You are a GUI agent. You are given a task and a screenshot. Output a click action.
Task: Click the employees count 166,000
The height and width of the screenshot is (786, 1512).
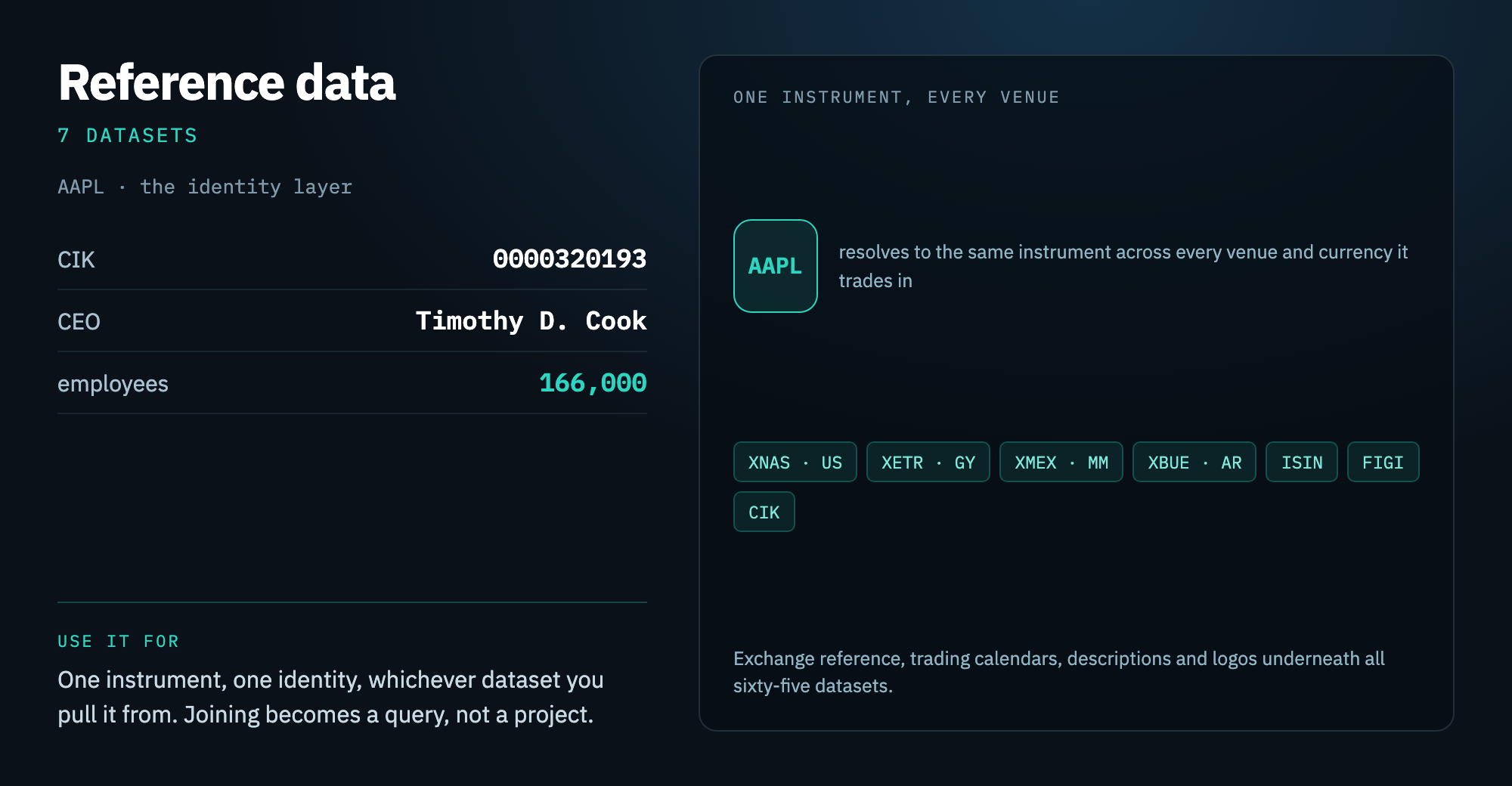point(593,383)
